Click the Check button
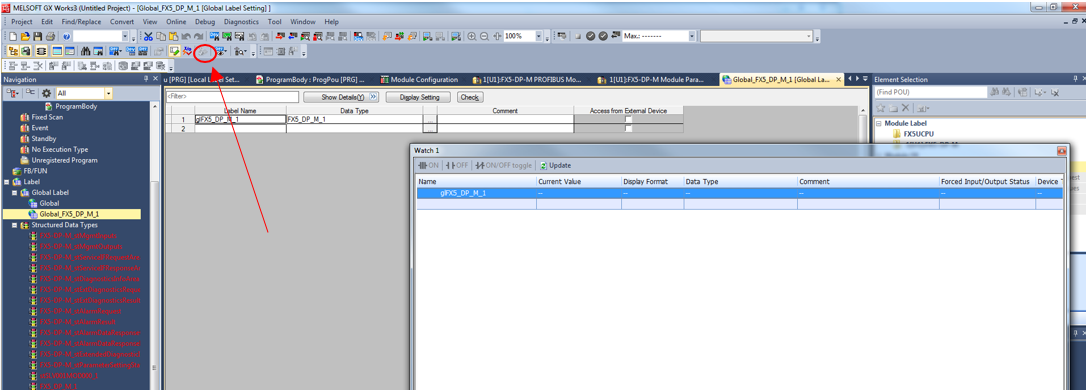This screenshot has height=390, width=1086. (470, 97)
